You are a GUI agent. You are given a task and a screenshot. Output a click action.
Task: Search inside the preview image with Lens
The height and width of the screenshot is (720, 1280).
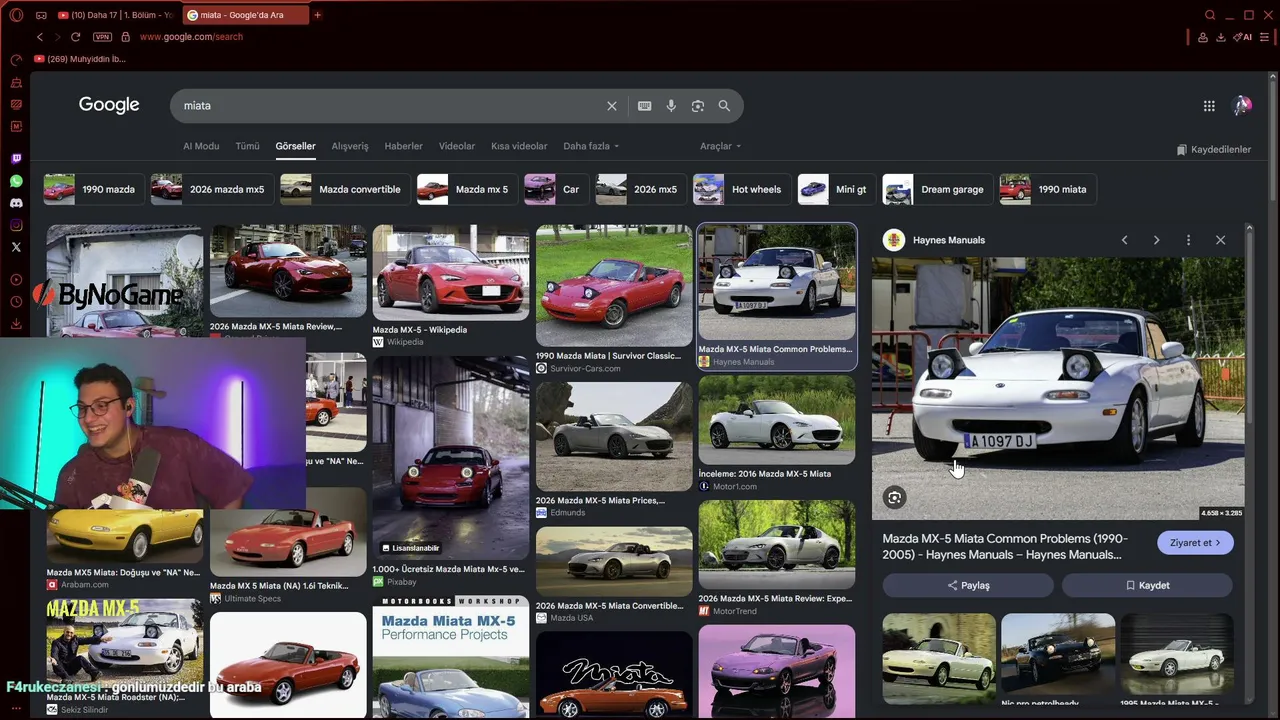coord(894,498)
